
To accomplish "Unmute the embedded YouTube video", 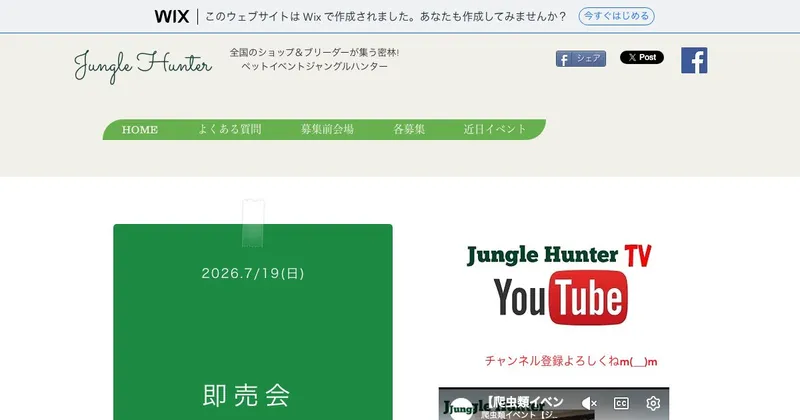I will click(589, 403).
